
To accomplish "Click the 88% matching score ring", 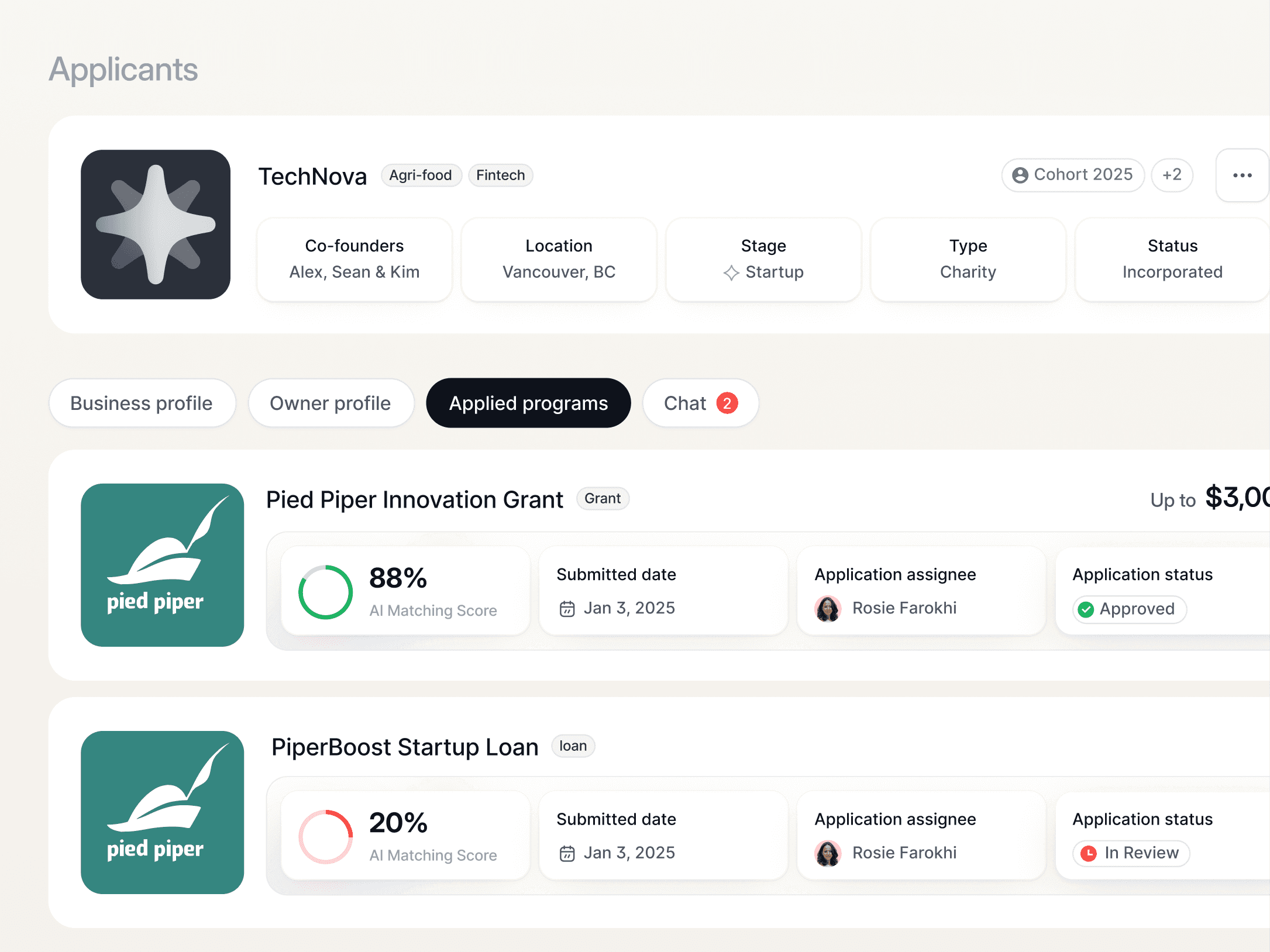I will point(325,592).
